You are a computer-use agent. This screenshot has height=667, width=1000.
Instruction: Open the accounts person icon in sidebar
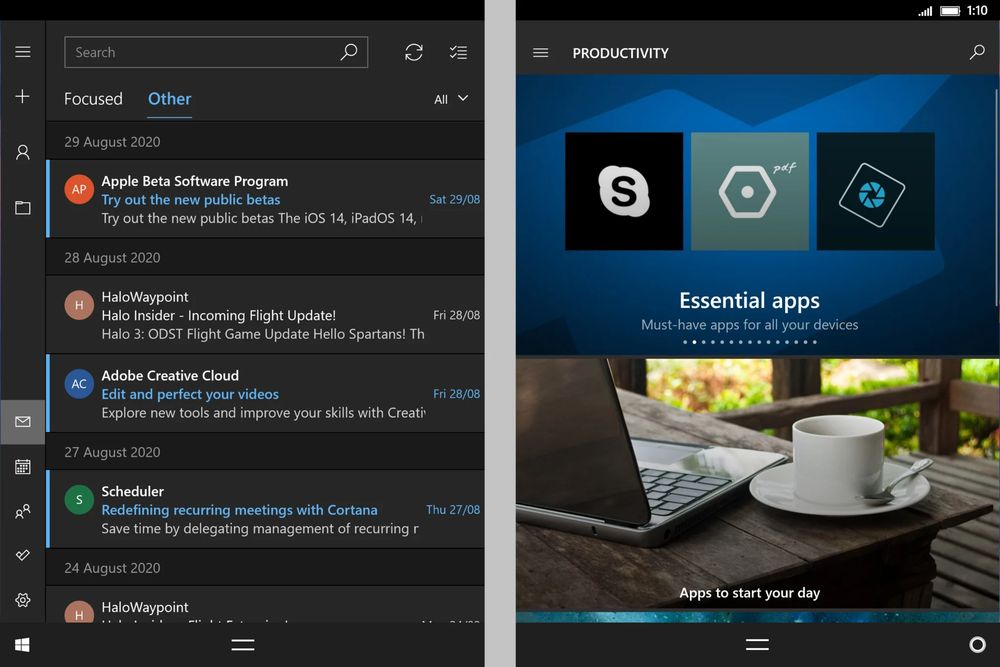pyautogui.click(x=22, y=152)
